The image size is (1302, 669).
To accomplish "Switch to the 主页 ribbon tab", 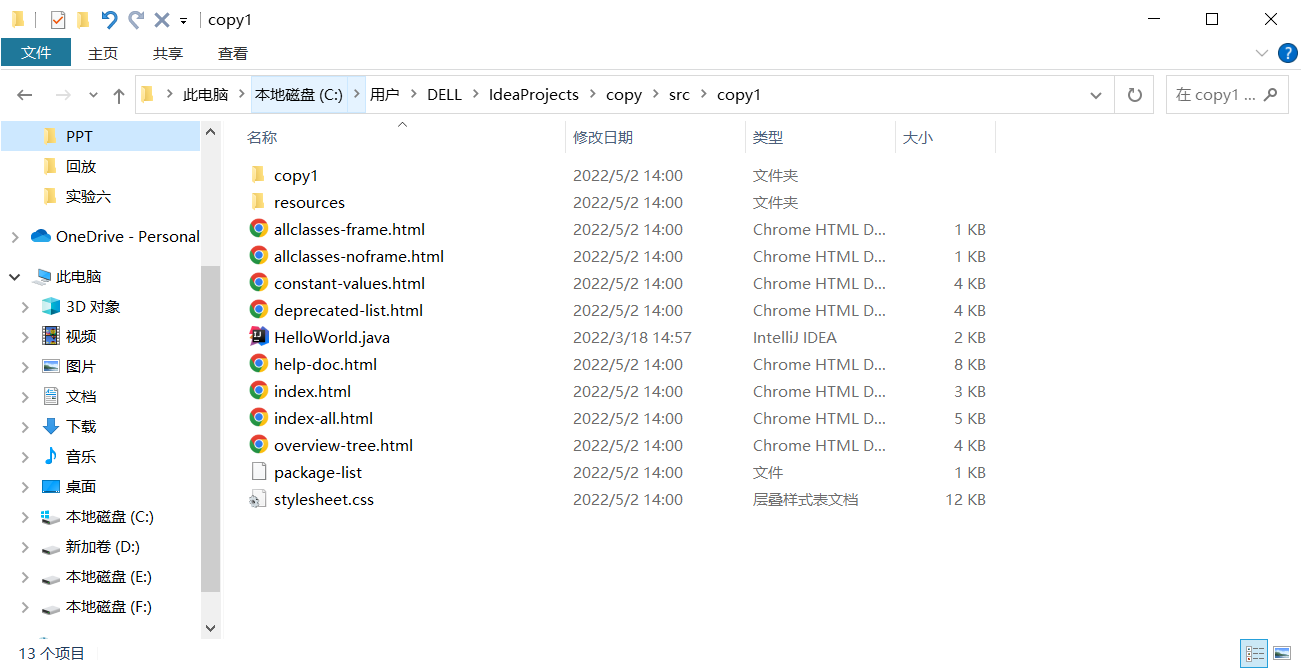I will pyautogui.click(x=103, y=53).
